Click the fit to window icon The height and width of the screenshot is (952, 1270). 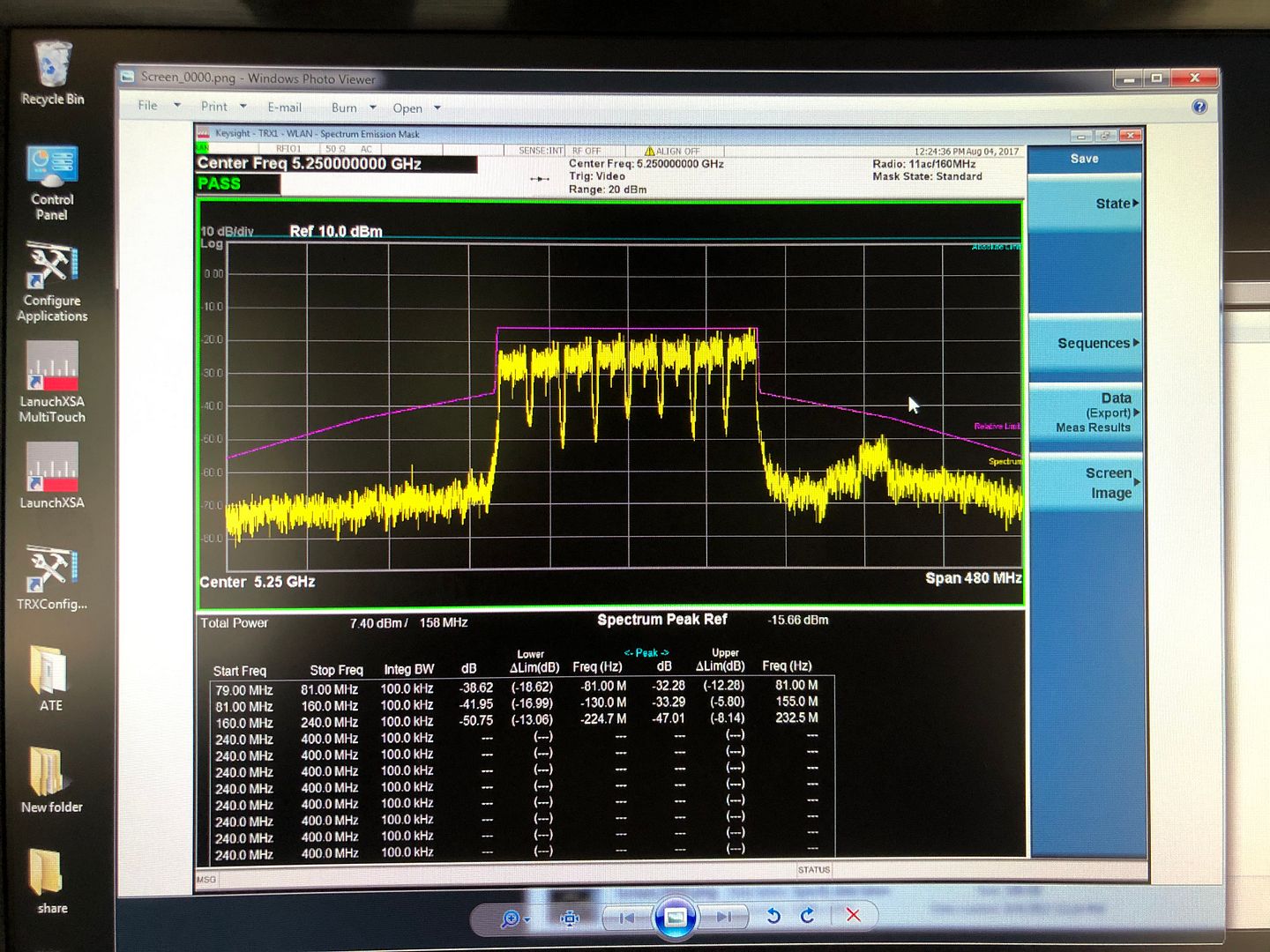click(x=570, y=919)
